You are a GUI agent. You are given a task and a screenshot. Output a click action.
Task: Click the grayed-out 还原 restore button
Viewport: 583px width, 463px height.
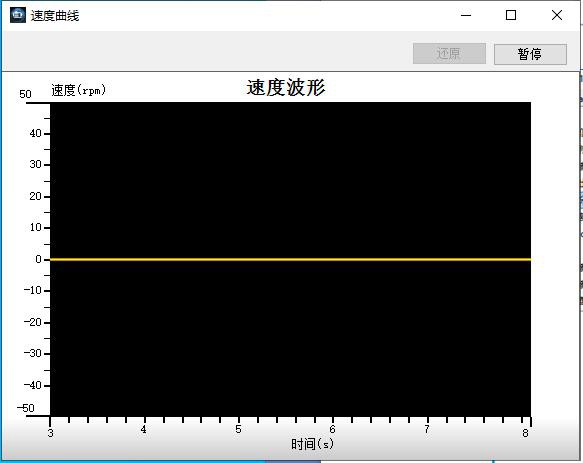point(449,54)
